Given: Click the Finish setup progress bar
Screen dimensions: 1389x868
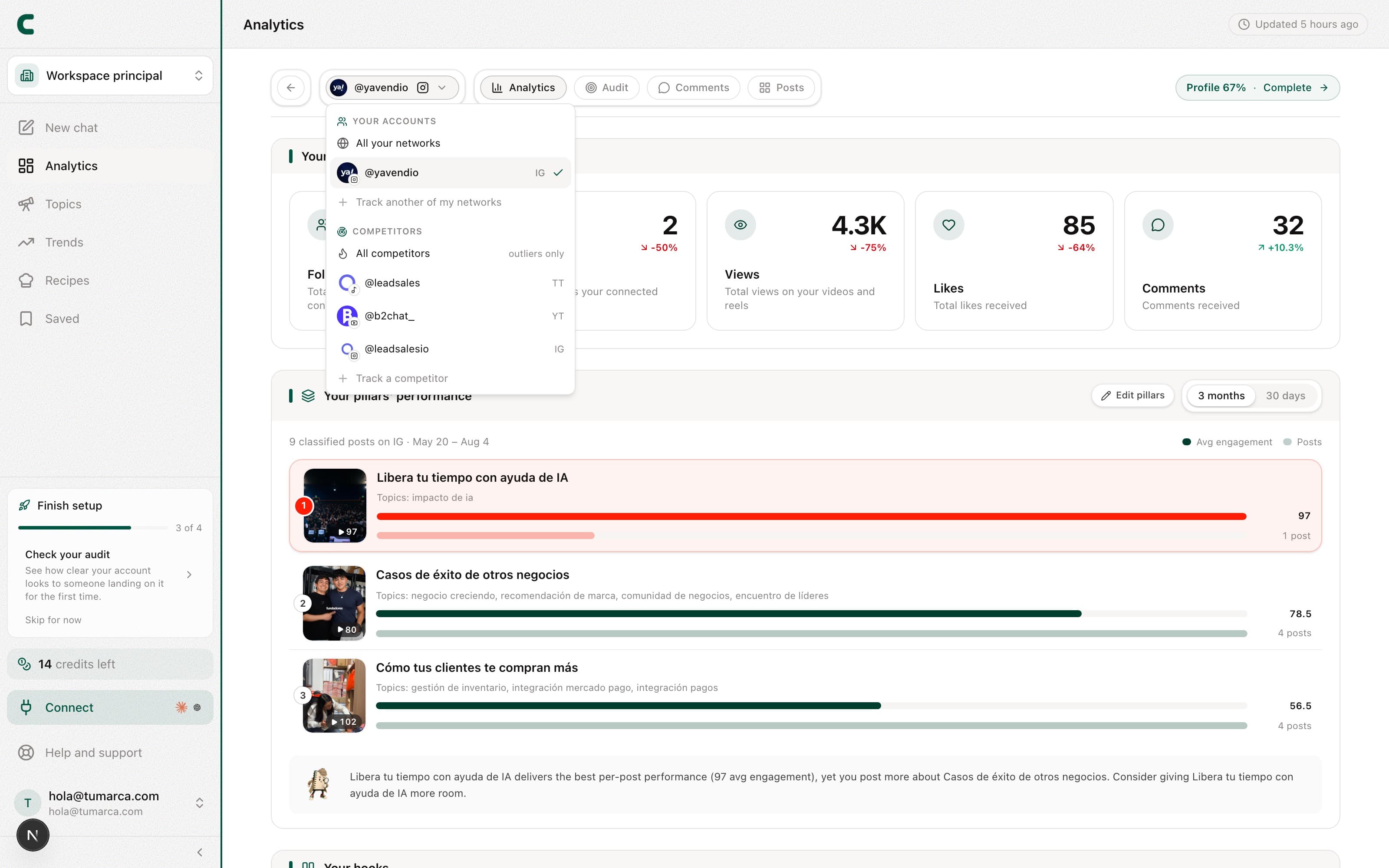Looking at the screenshot, I should coord(93,528).
